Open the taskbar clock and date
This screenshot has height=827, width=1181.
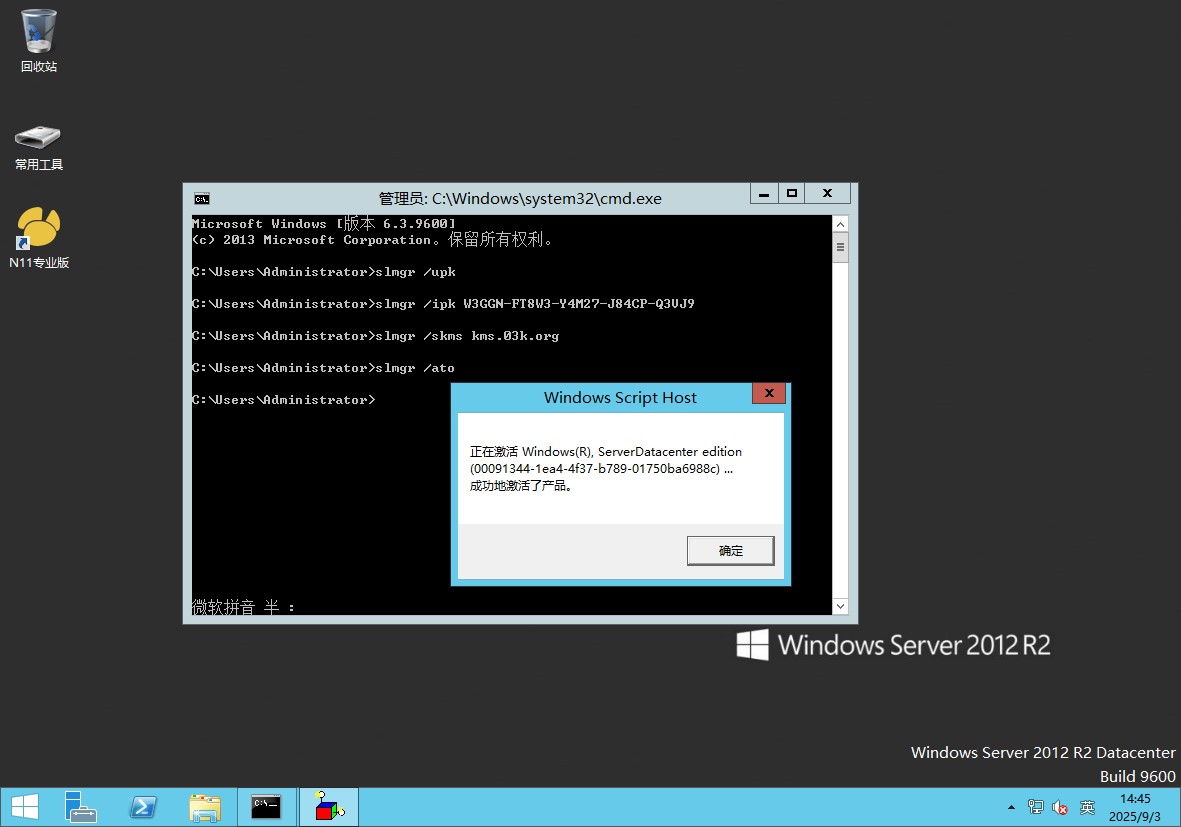click(1135, 807)
